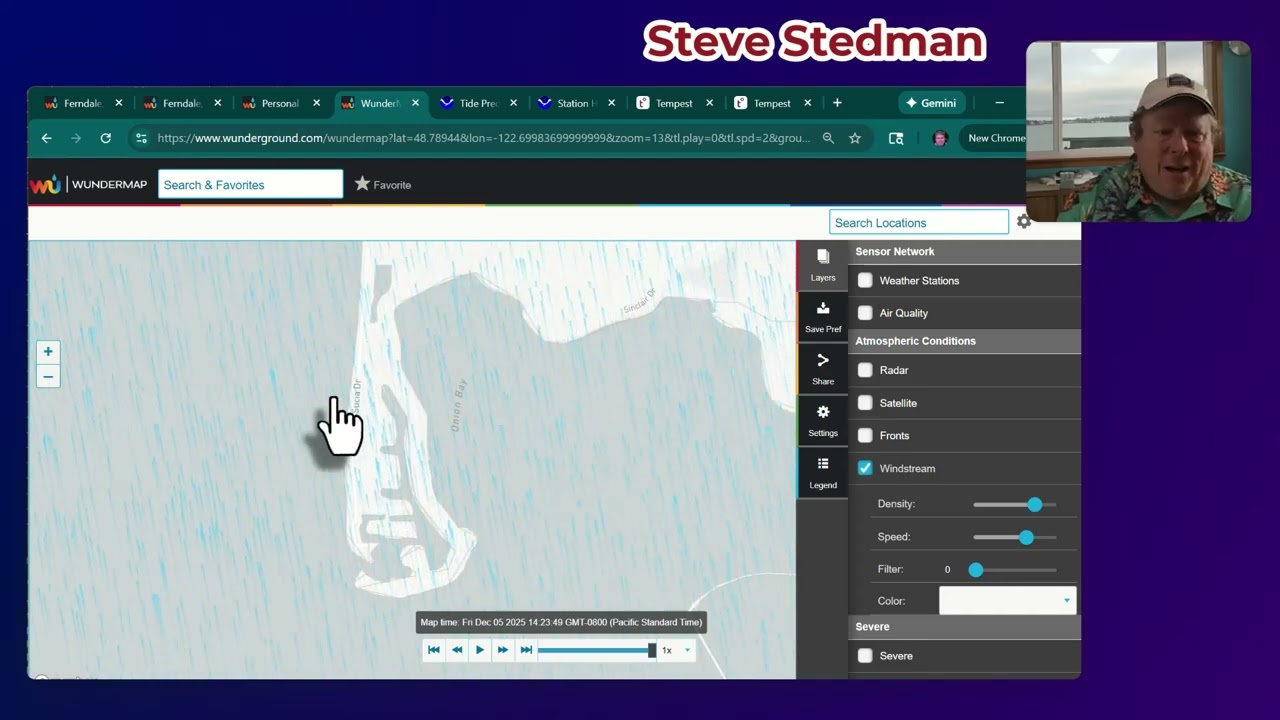1280x720 pixels.
Task: Click the New Chrome available button
Action: click(995, 138)
